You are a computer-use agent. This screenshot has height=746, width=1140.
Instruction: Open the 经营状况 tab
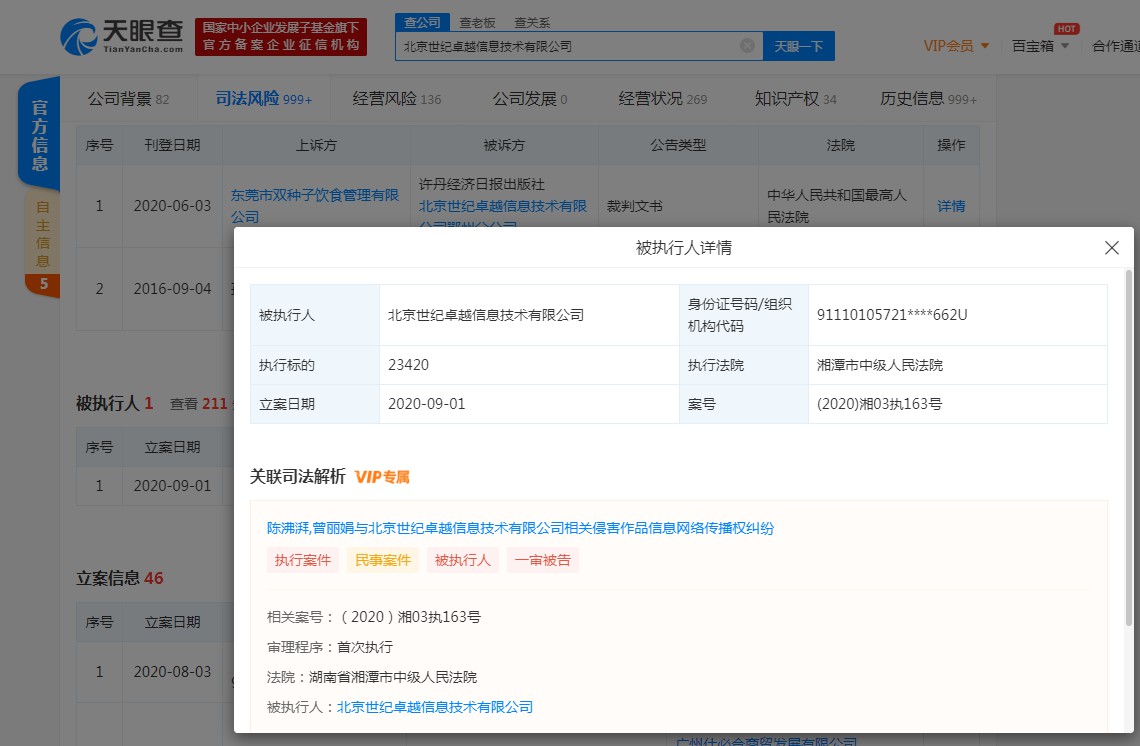pyautogui.click(x=662, y=99)
